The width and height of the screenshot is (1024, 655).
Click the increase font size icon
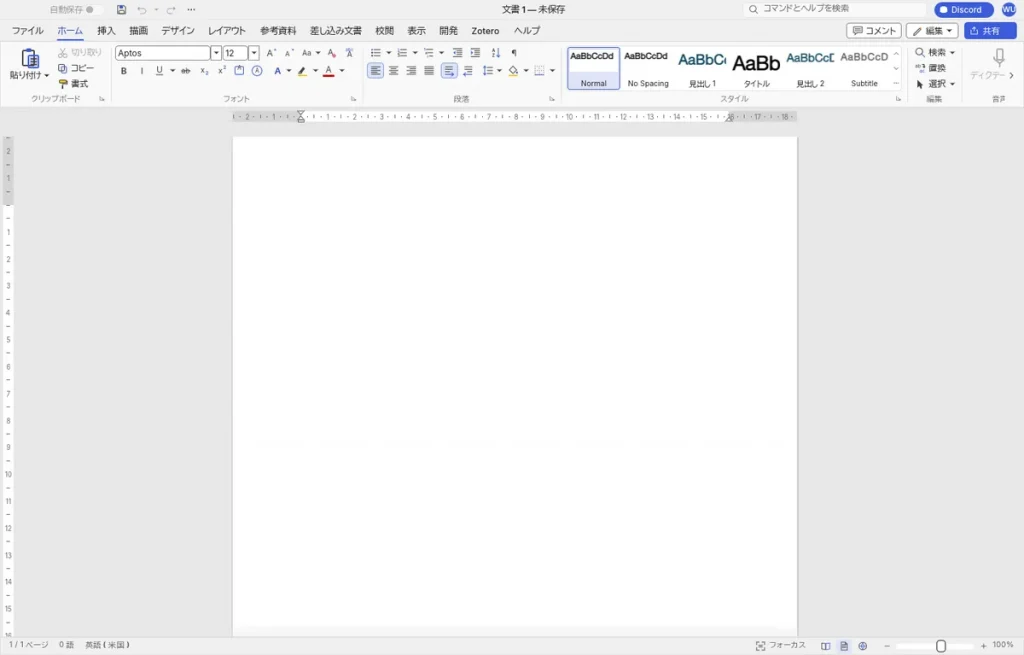point(271,53)
